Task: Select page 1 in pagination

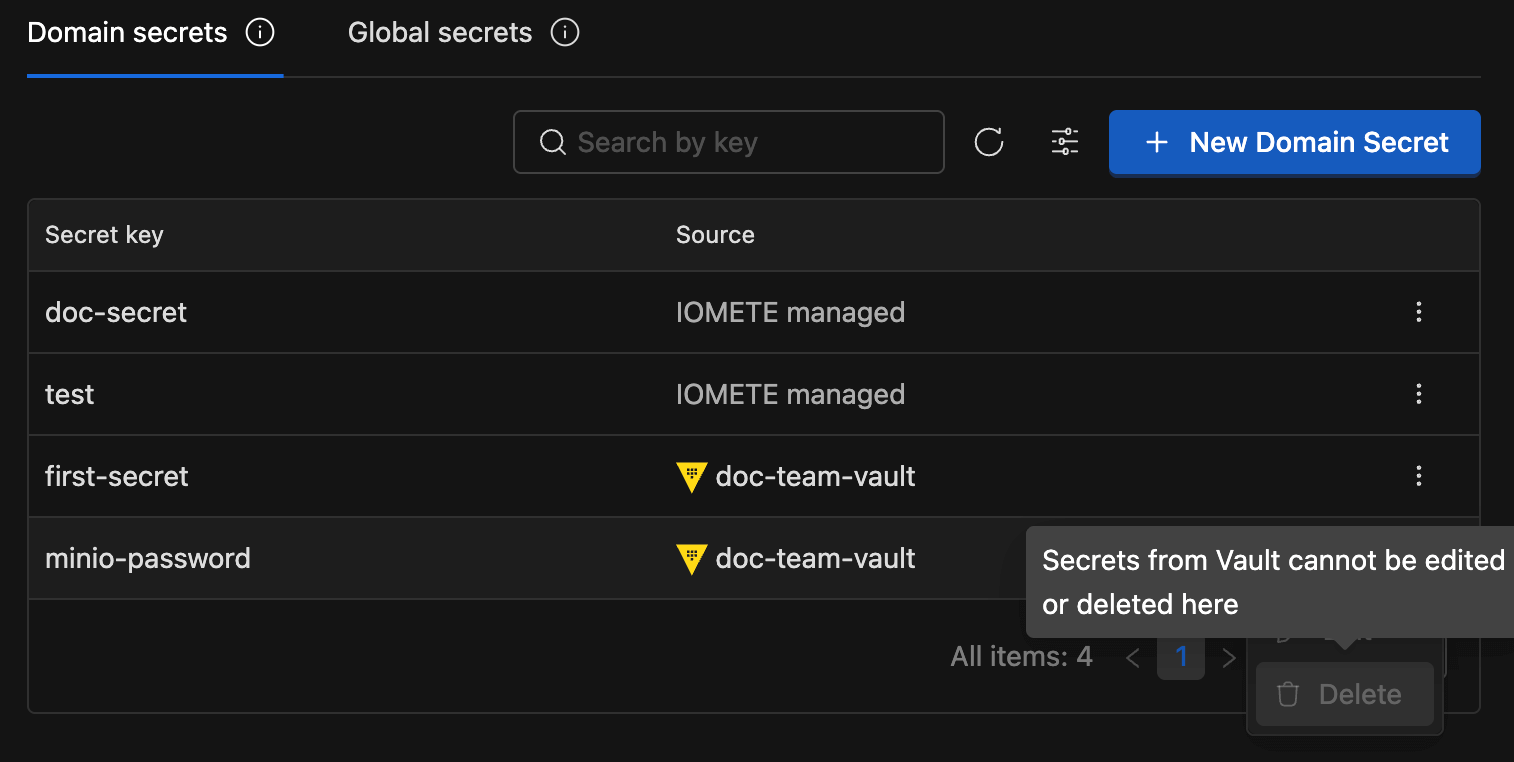Action: 1181,657
